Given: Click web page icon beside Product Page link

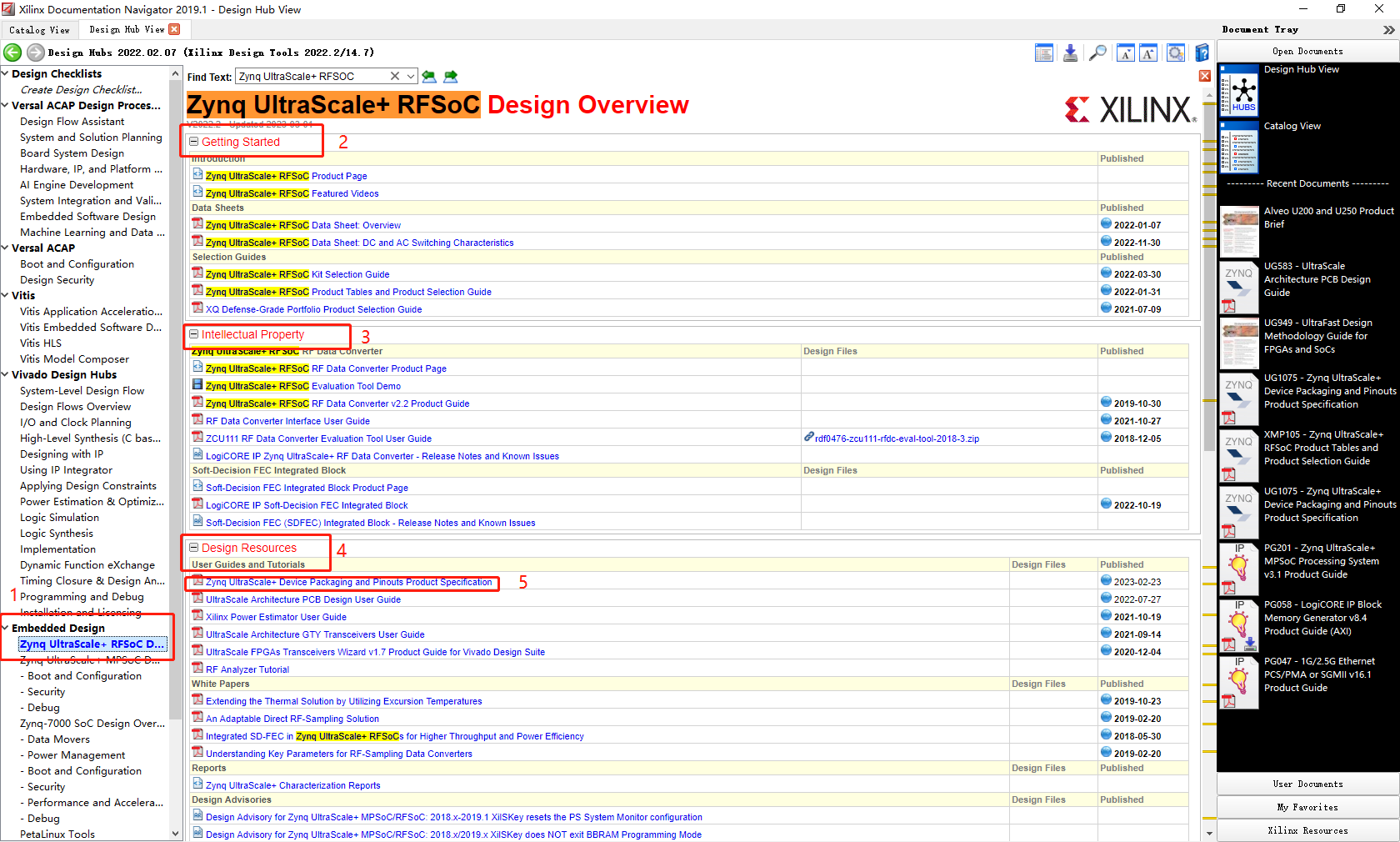Looking at the screenshot, I should (x=197, y=175).
